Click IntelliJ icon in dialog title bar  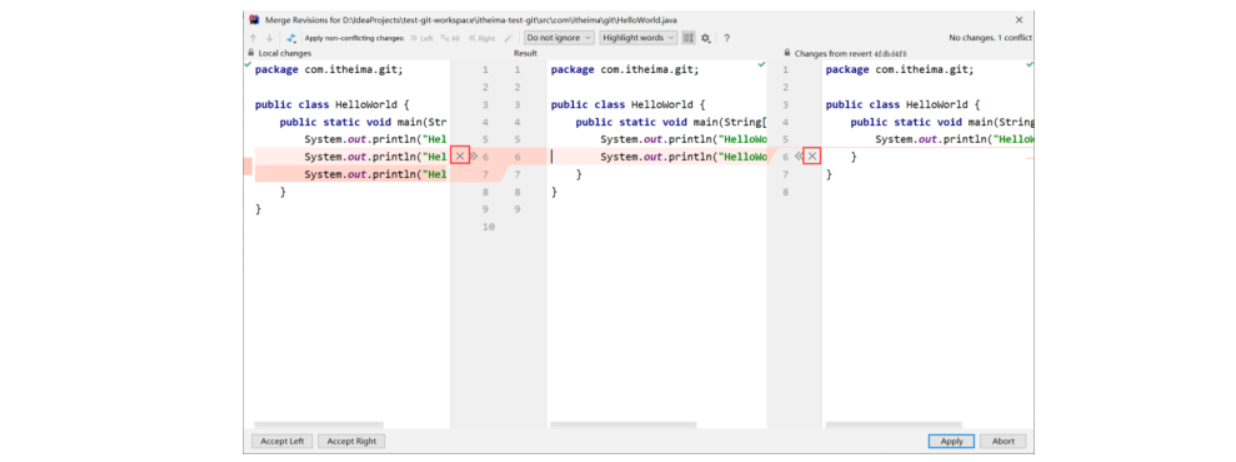[x=255, y=19]
